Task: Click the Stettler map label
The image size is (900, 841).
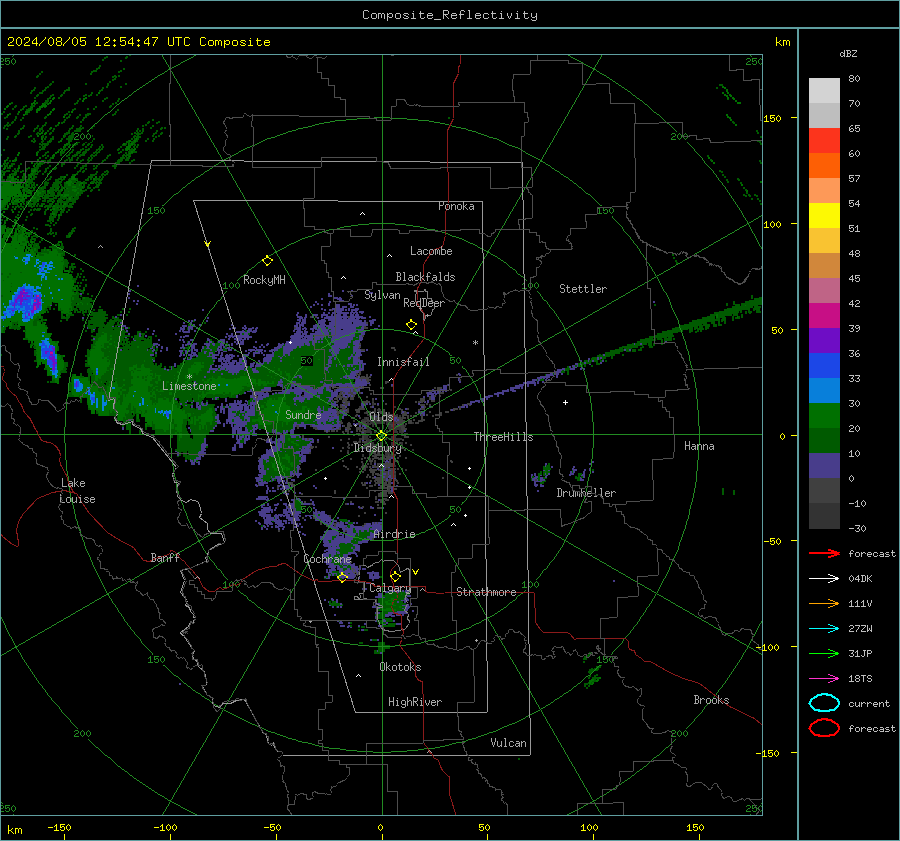Action: point(583,289)
